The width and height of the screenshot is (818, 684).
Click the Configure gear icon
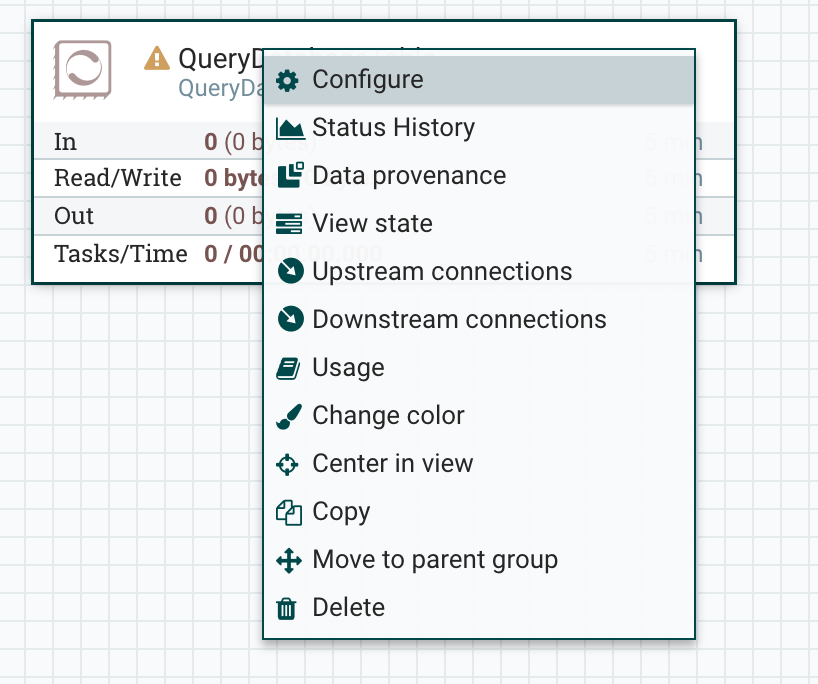[288, 80]
